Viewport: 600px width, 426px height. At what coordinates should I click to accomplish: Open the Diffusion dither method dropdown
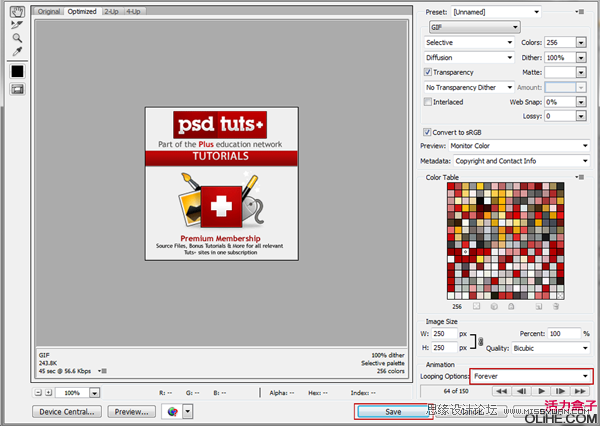coord(469,58)
